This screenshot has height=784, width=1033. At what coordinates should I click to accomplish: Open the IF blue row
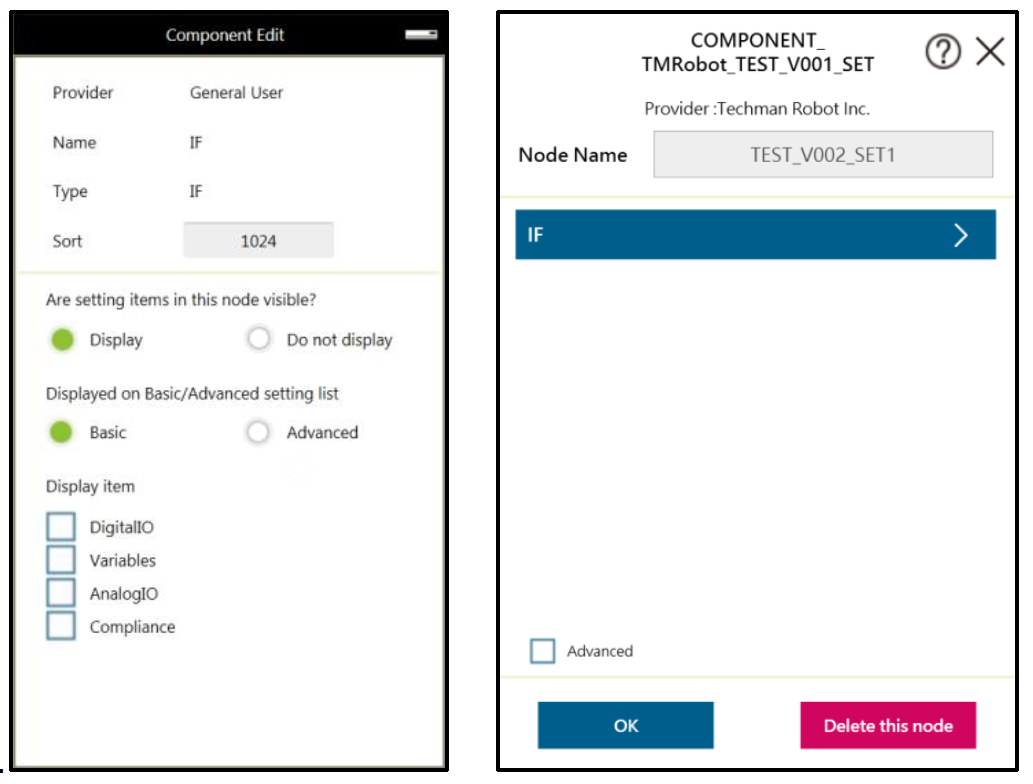(755, 235)
